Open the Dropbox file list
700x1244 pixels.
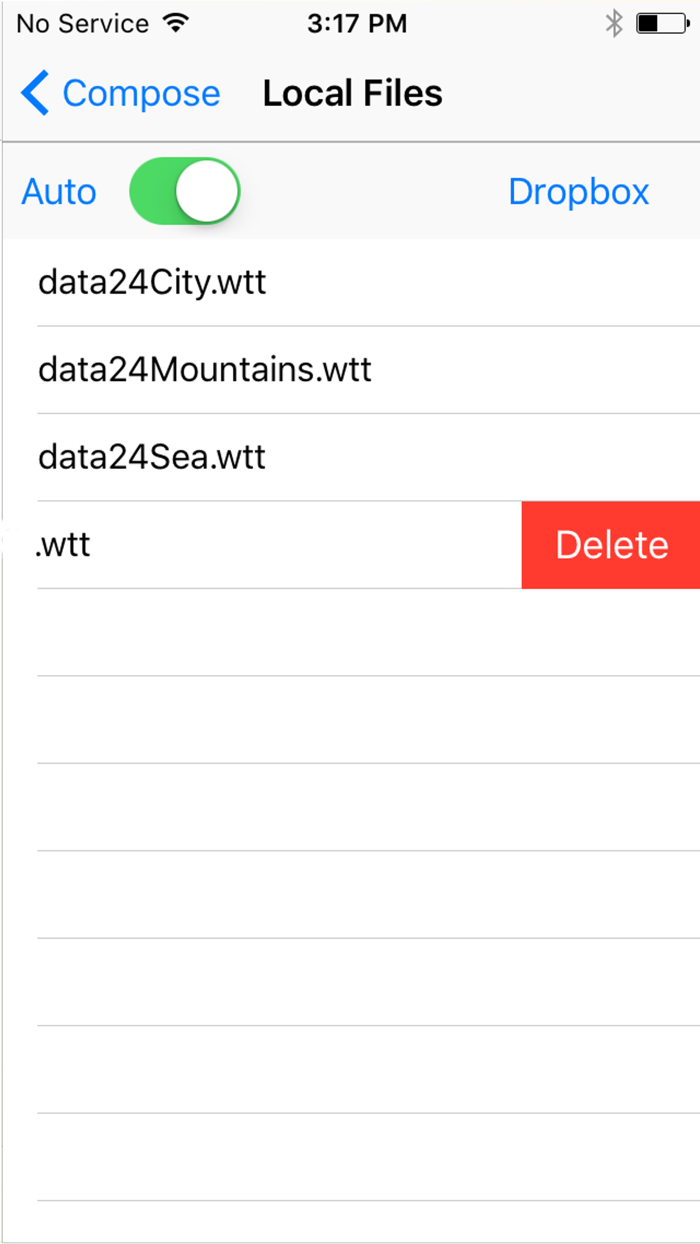[578, 190]
